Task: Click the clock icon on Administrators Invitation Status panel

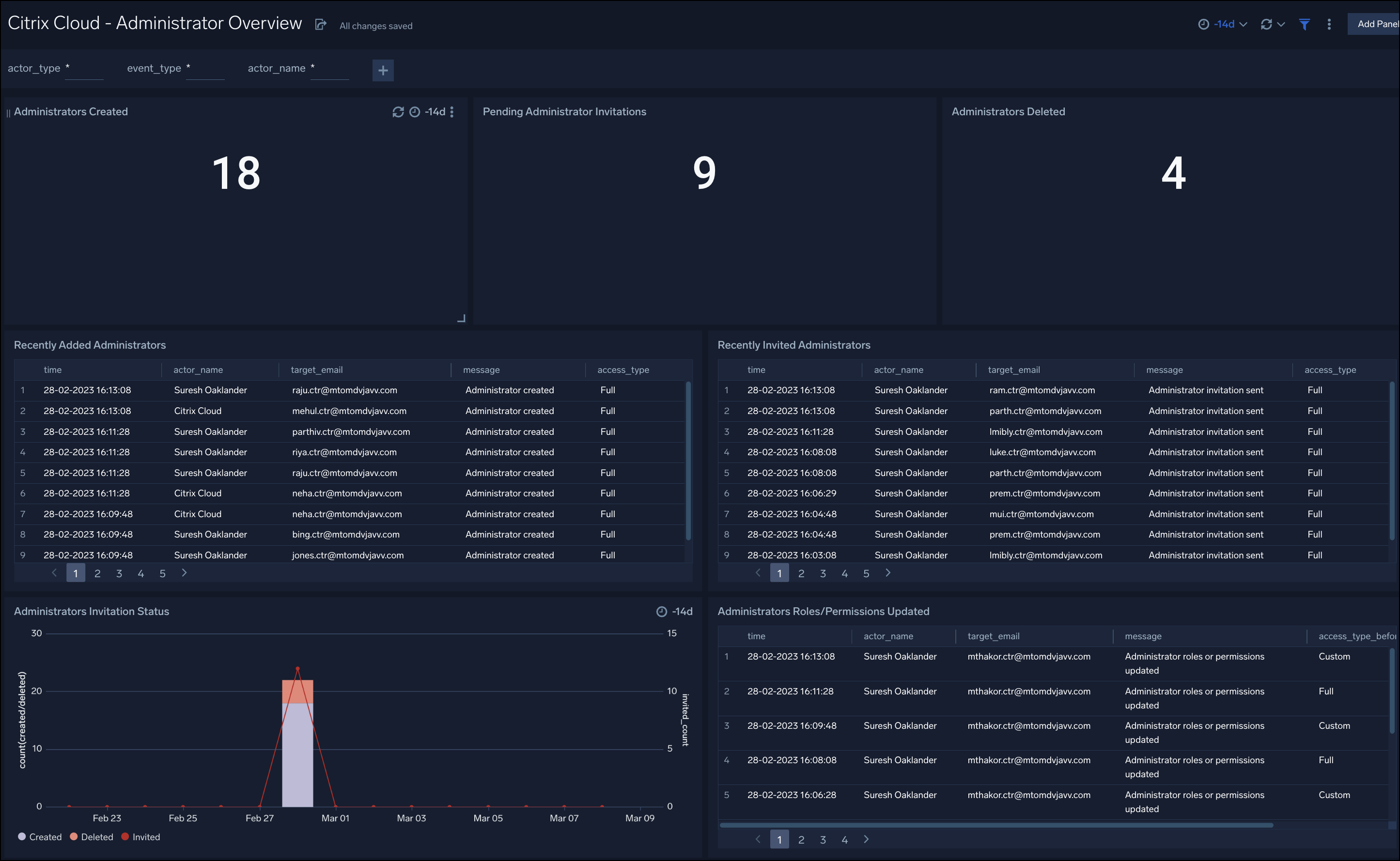Action: click(x=661, y=611)
